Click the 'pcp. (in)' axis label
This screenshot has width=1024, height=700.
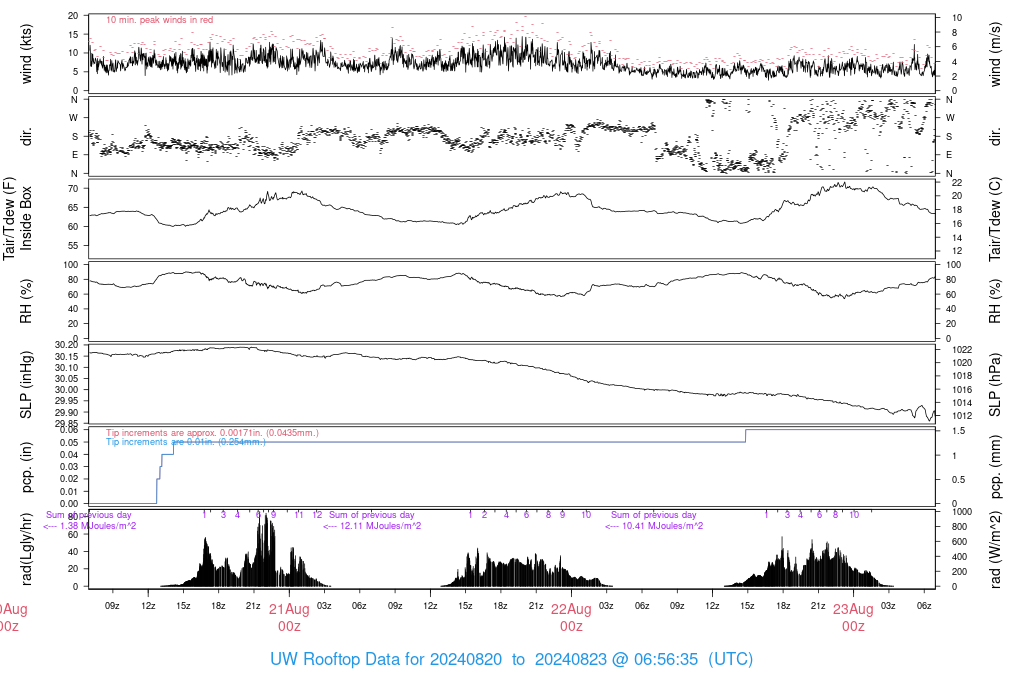click(26, 467)
